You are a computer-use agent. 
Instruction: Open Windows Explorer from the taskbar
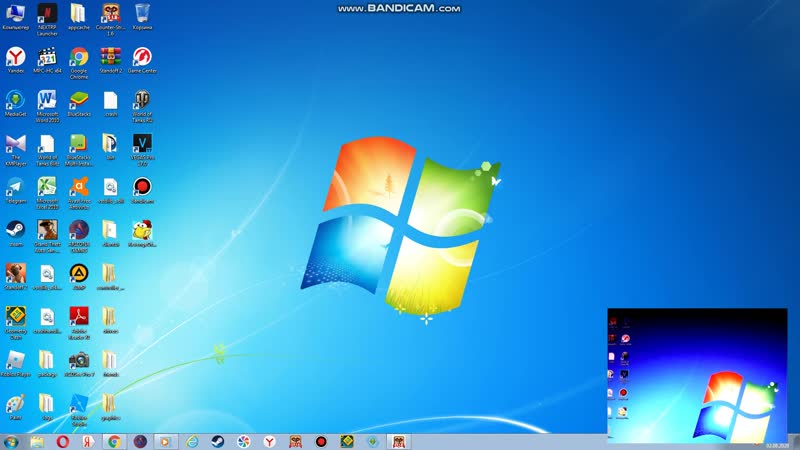pyautogui.click(x=37, y=442)
